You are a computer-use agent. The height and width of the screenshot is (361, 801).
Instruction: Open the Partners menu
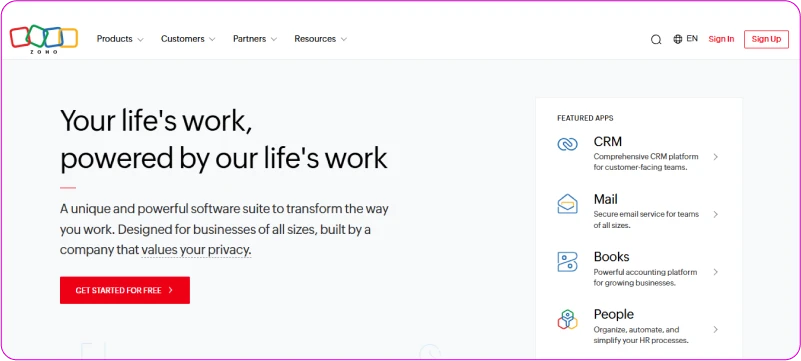click(249, 39)
